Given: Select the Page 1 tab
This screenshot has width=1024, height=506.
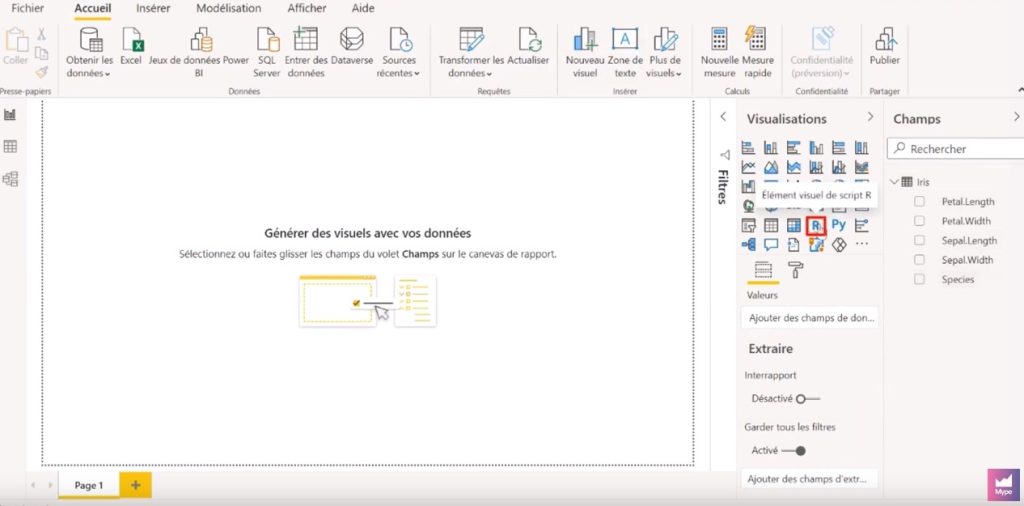Looking at the screenshot, I should click(x=89, y=485).
